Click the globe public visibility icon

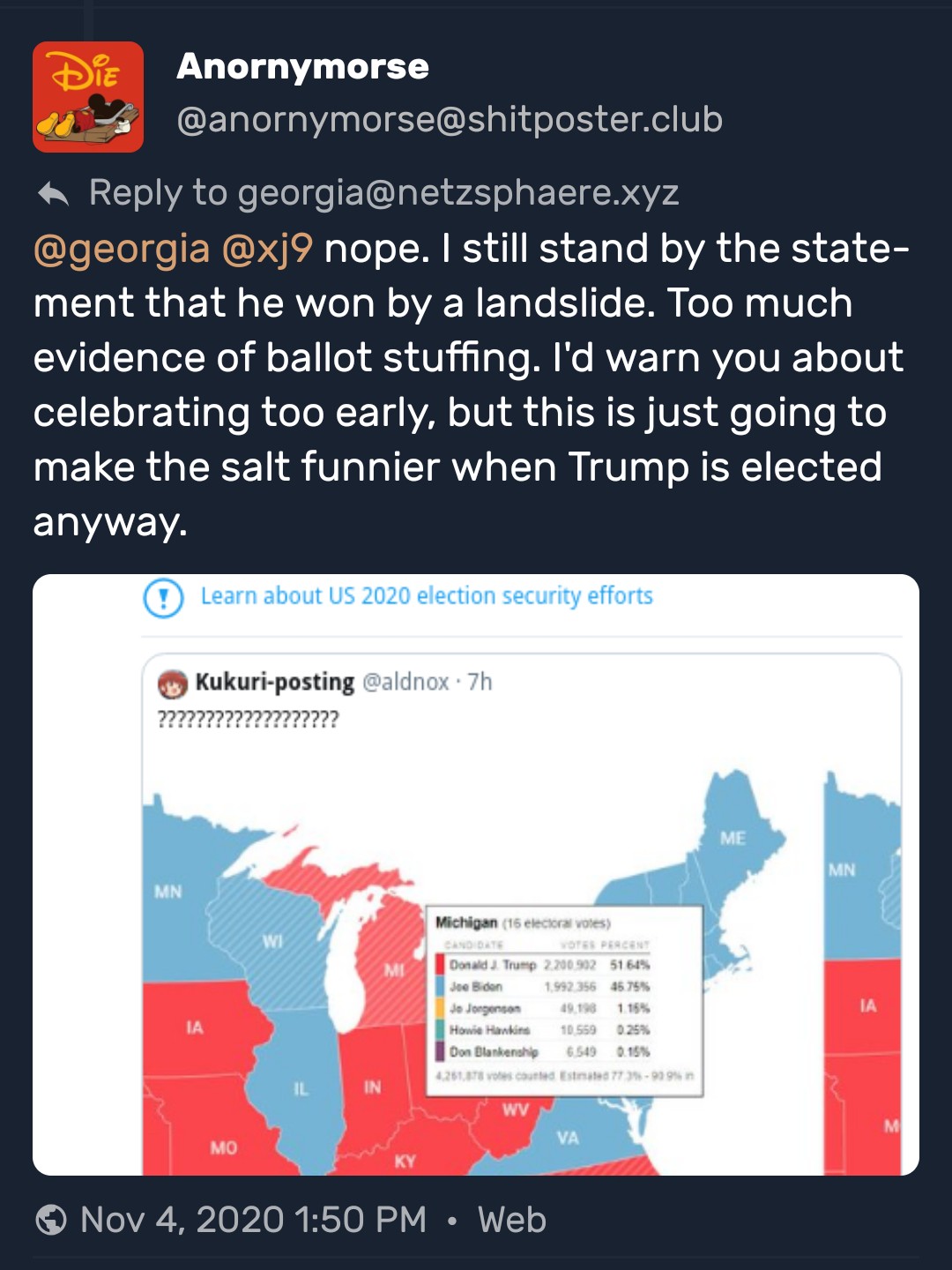pos(51,1220)
